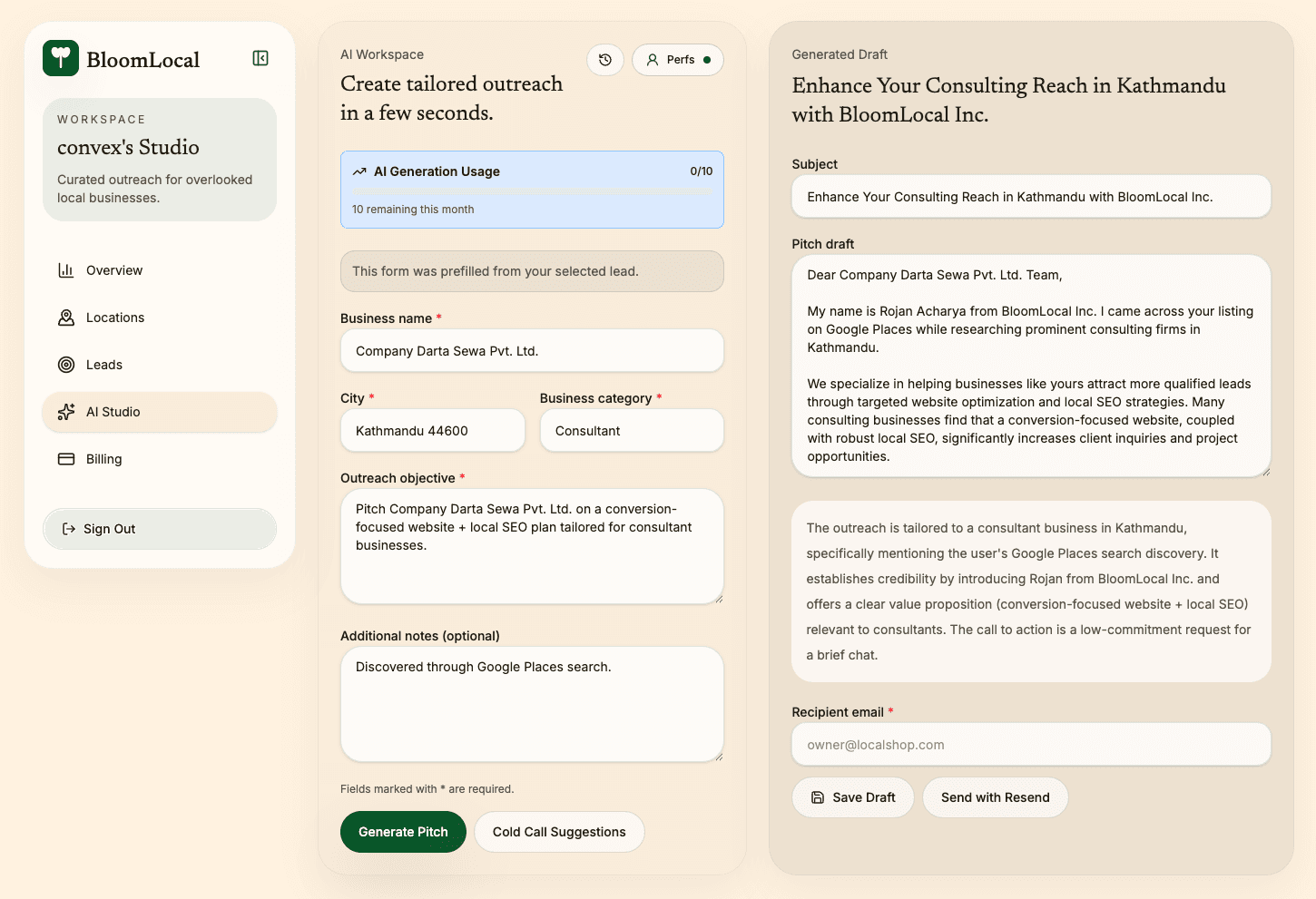Click the AI Studio sparkle icon
Viewport: 1316px width, 899px height.
pyautogui.click(x=66, y=412)
